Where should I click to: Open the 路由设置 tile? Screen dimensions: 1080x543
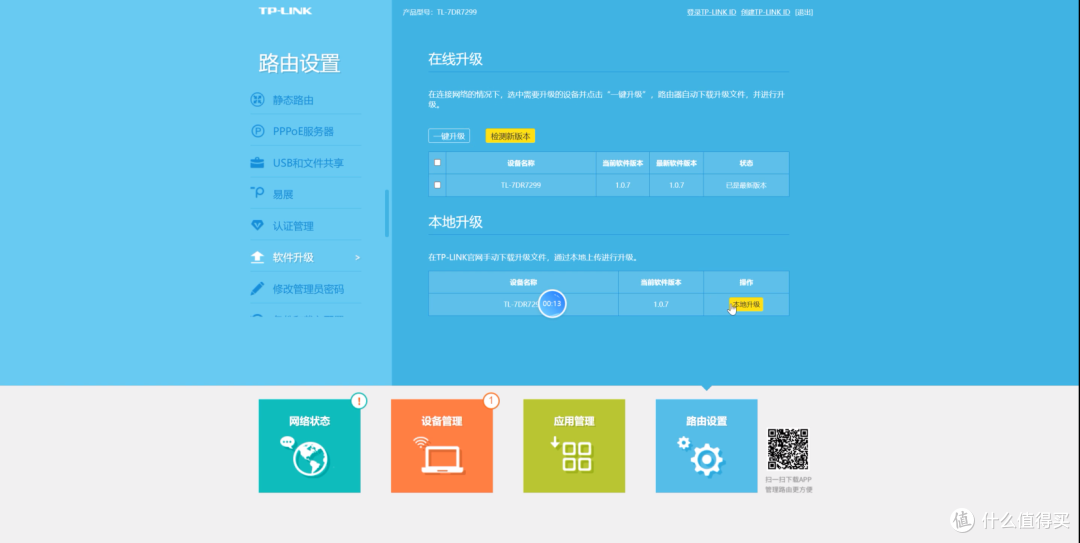706,446
